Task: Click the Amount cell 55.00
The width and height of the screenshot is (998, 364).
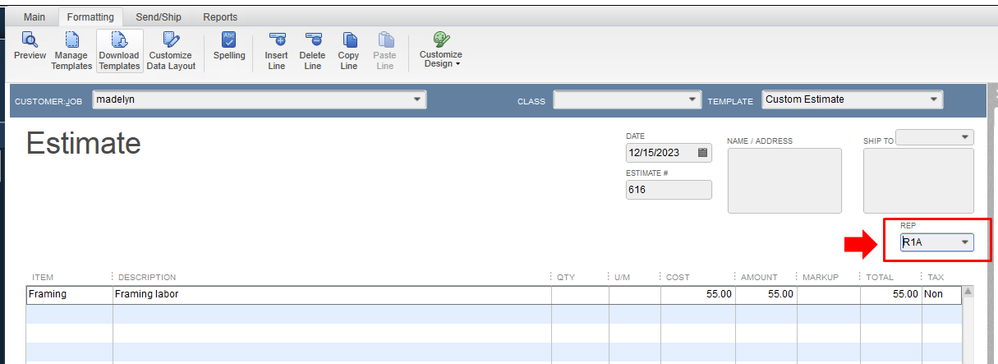Action: coord(766,295)
